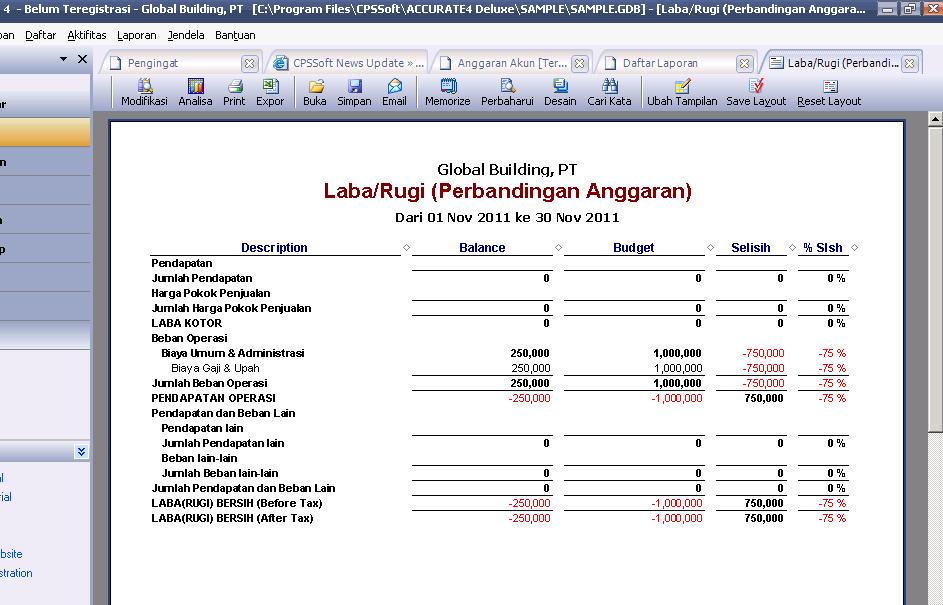Toggle the sort marker beside Budget column
Screen dimensions: 943x605
(710, 247)
